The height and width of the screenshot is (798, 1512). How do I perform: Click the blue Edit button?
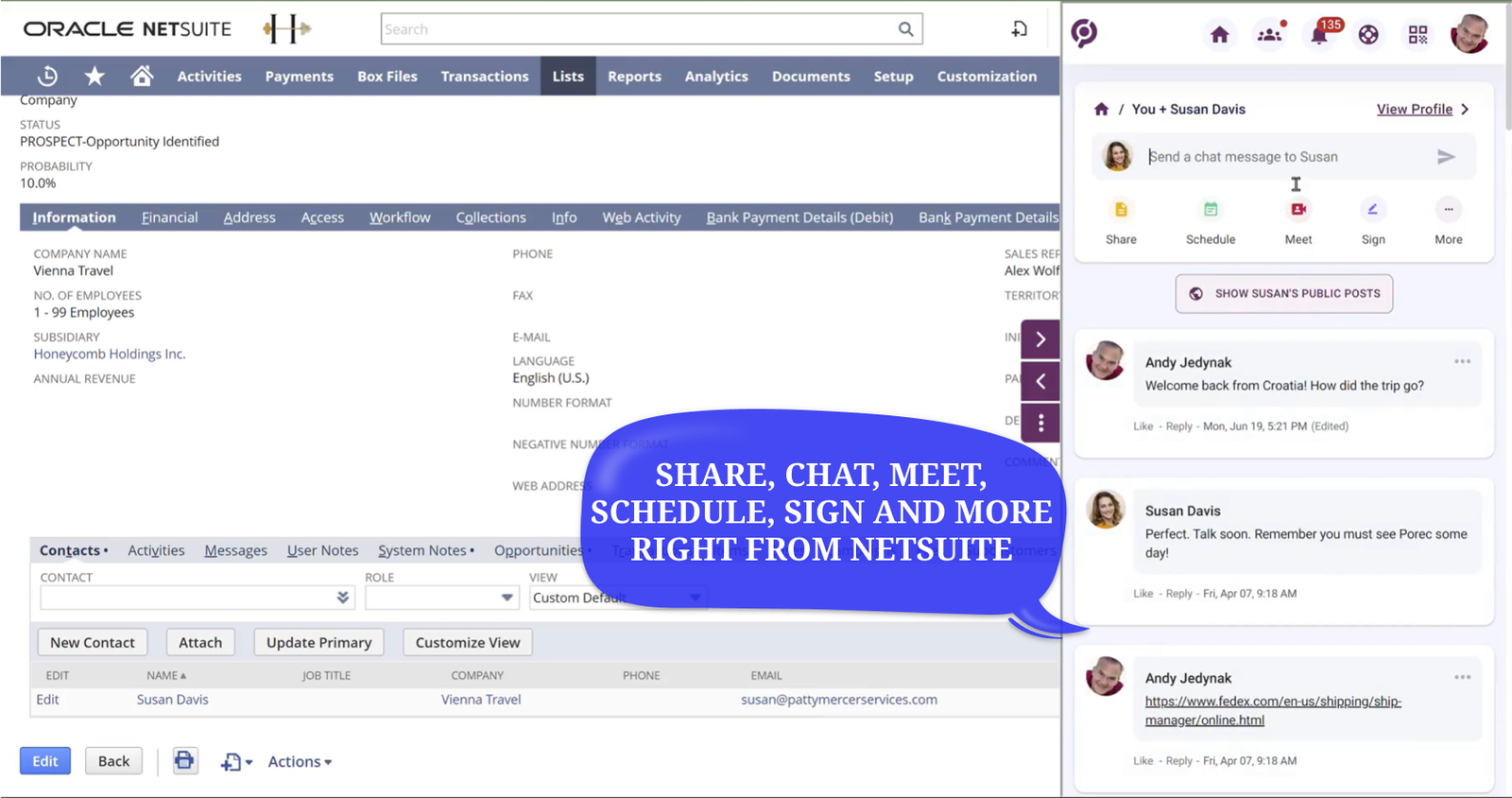(45, 761)
